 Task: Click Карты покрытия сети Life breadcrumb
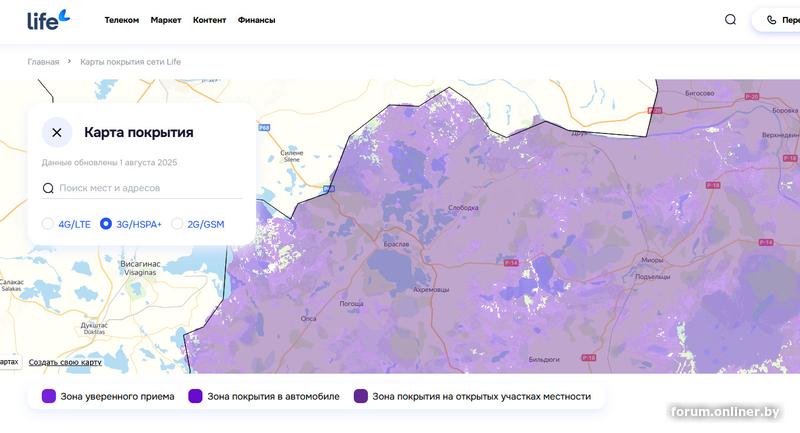click(131, 62)
